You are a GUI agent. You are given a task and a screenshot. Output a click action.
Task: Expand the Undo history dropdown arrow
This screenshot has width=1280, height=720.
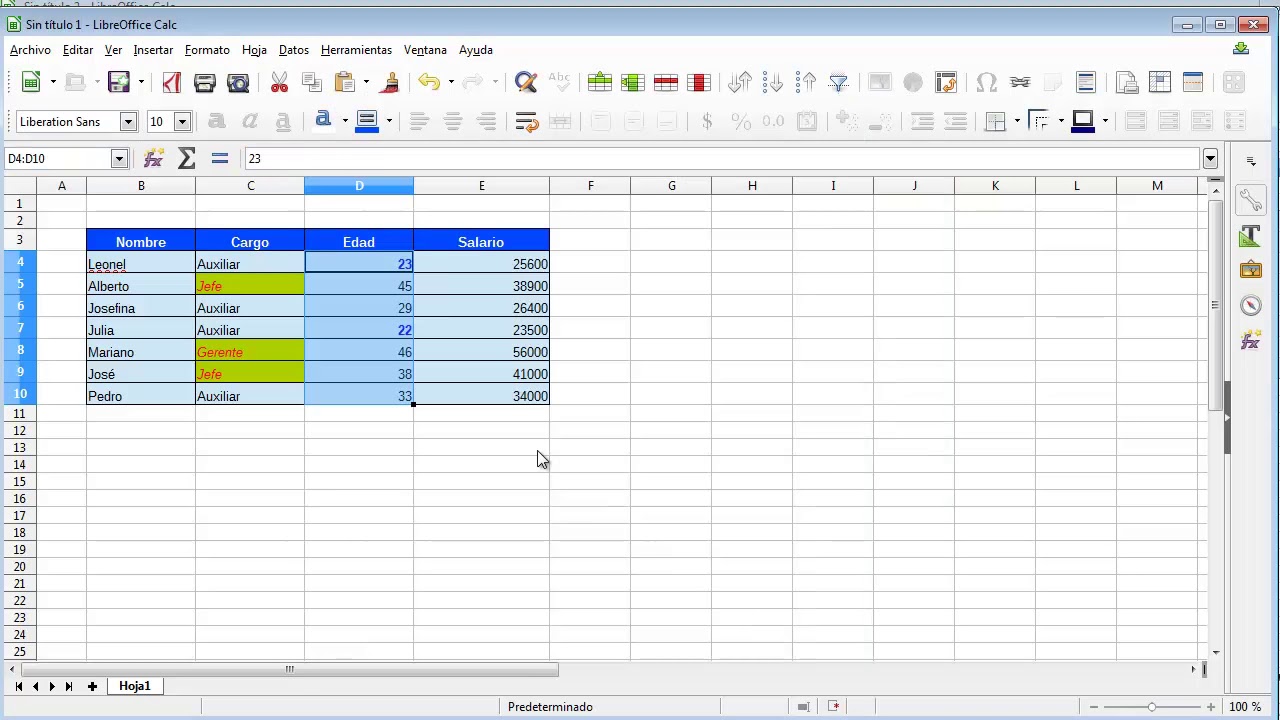tap(451, 82)
